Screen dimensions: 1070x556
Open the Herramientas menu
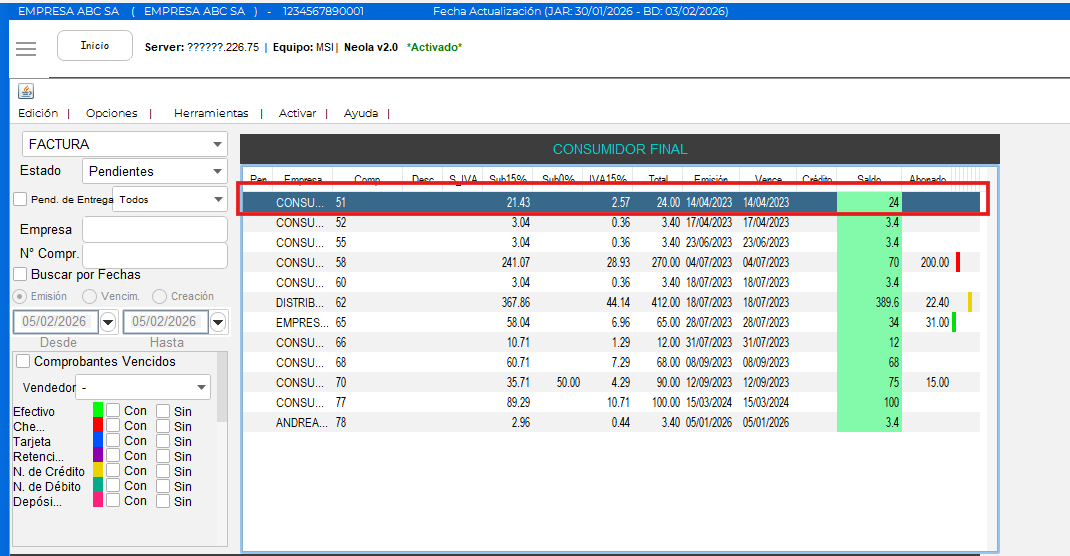(x=210, y=114)
